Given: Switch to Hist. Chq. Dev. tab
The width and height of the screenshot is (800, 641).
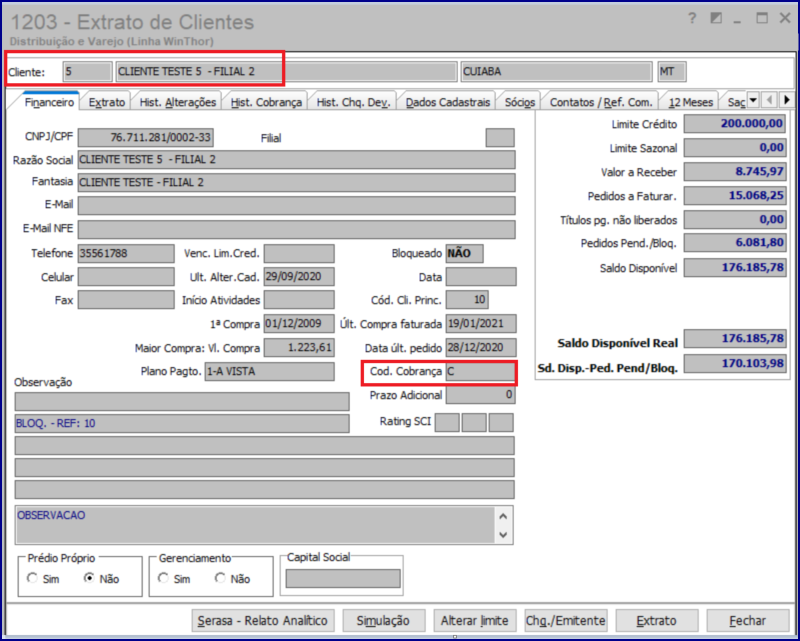Looking at the screenshot, I should pos(353,102).
